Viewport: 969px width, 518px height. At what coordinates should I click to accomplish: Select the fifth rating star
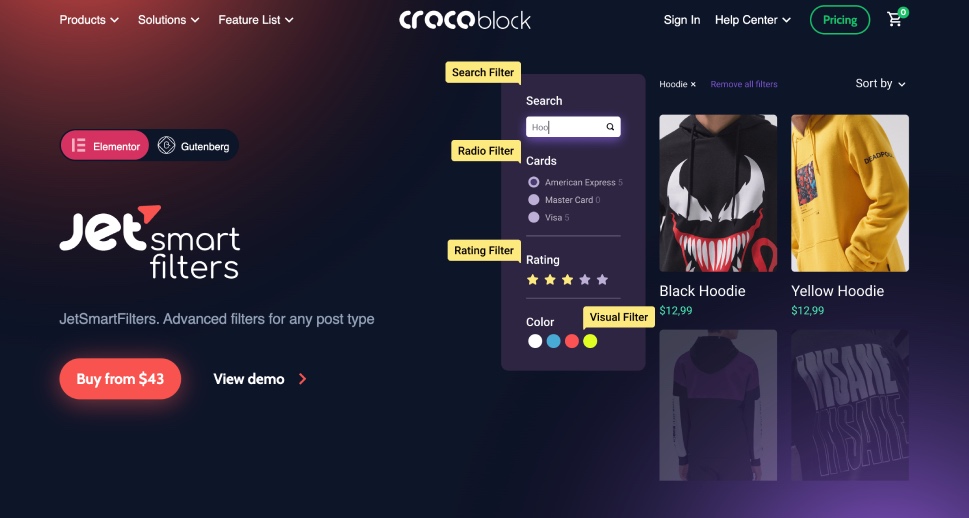click(603, 280)
